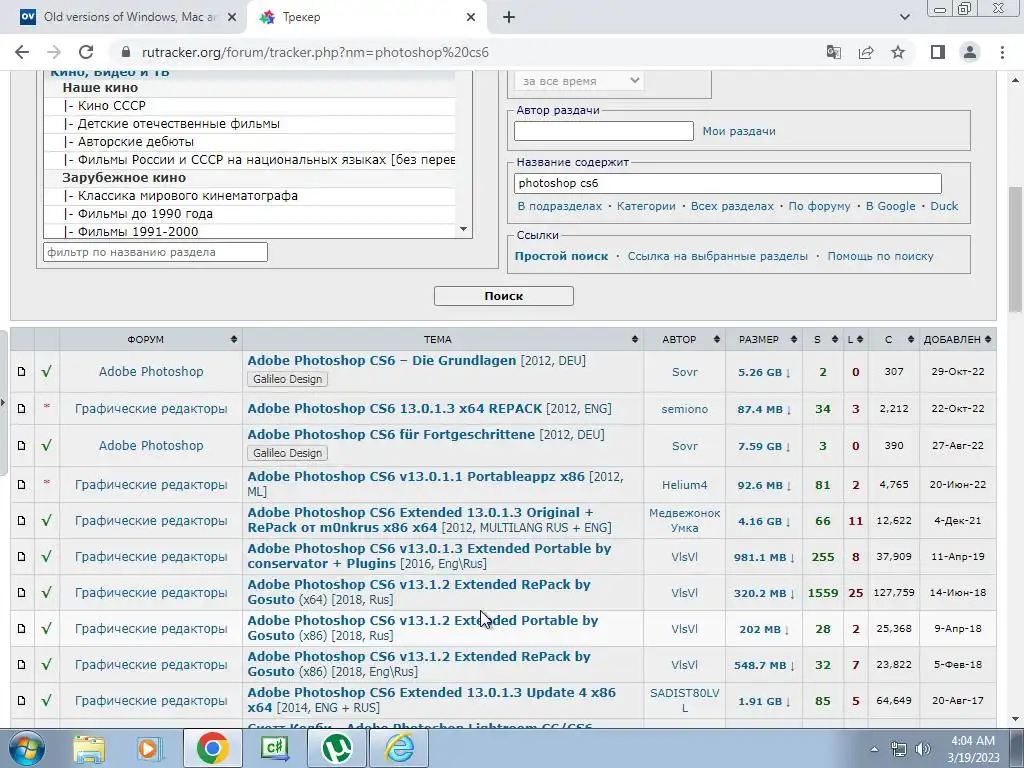Sort results by S seeders column
Screen dimensions: 1024x768
tap(822, 340)
